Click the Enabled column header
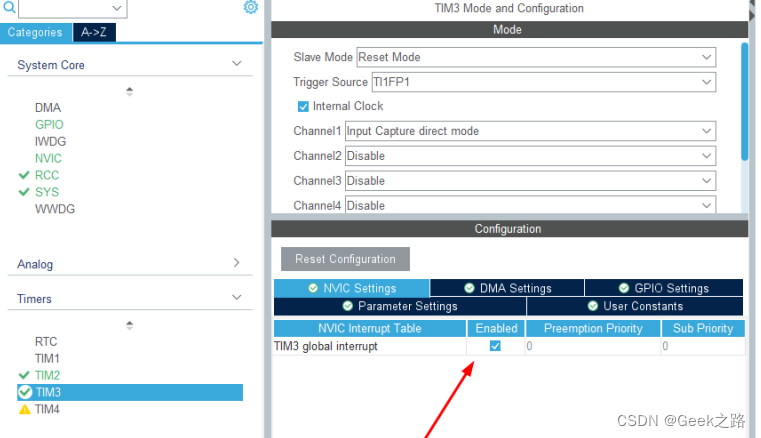761x438 pixels. point(496,329)
